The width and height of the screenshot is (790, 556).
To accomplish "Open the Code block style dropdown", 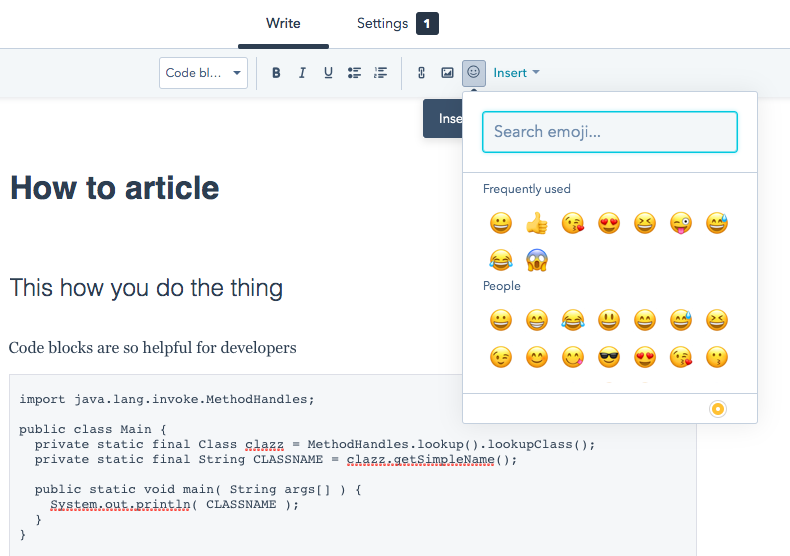I will [x=203, y=73].
